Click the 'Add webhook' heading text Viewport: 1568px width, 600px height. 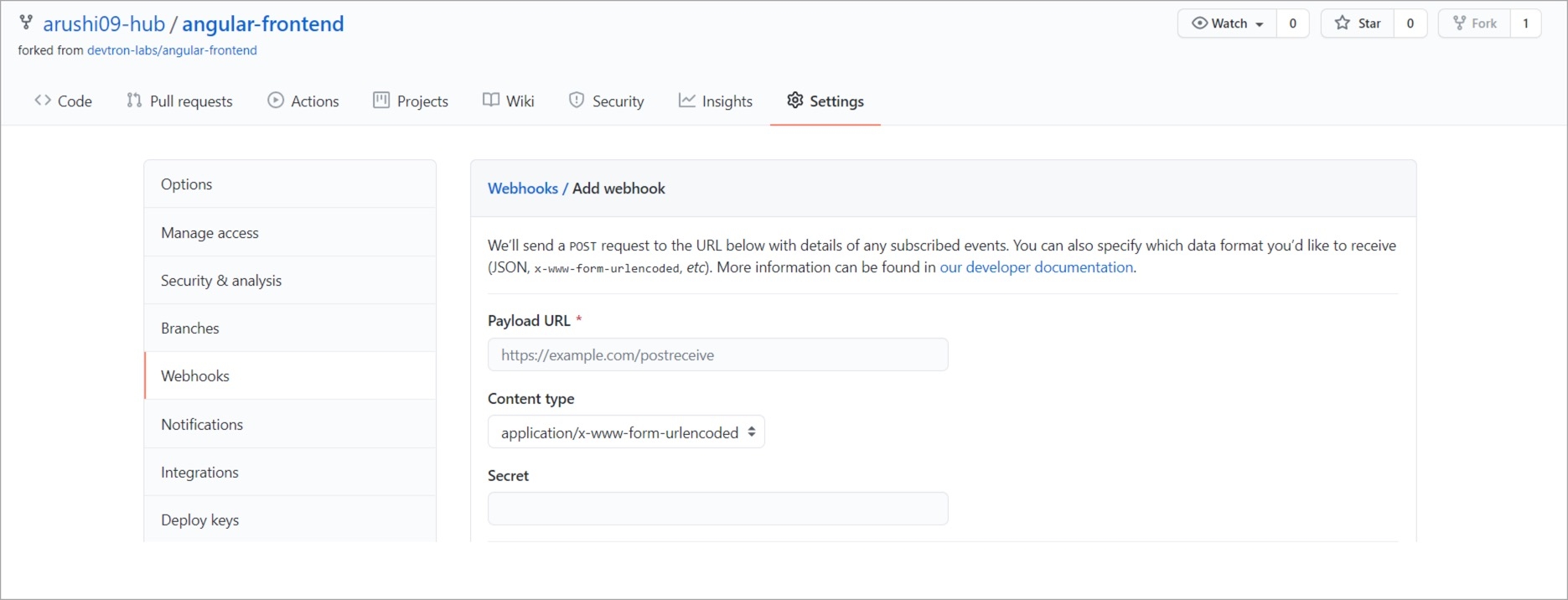coord(618,189)
